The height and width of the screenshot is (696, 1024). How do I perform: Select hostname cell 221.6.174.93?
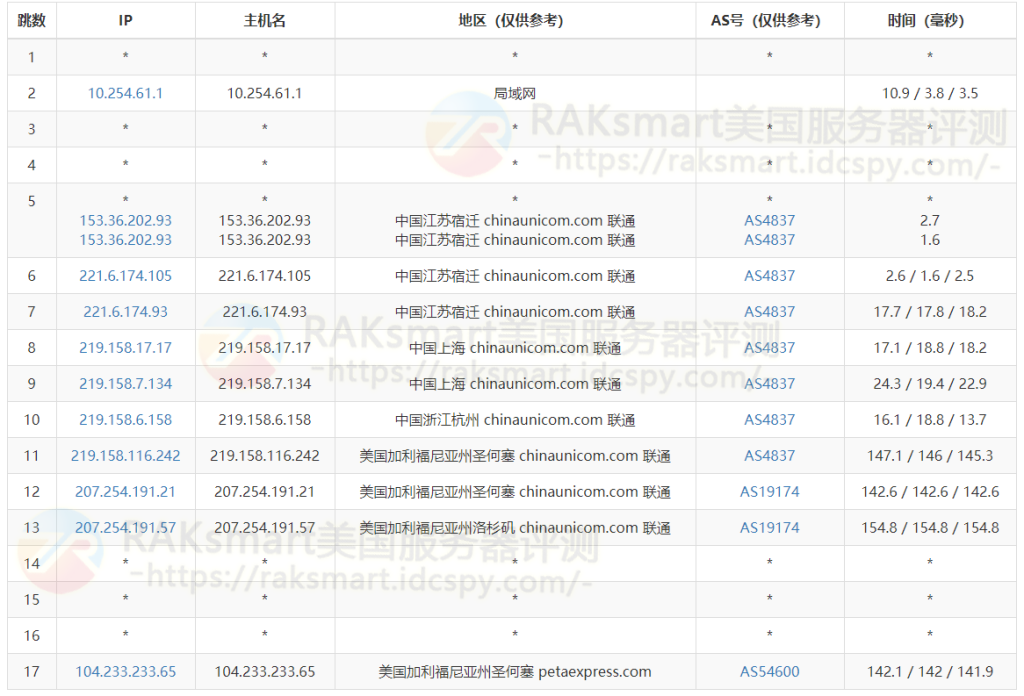coord(264,312)
